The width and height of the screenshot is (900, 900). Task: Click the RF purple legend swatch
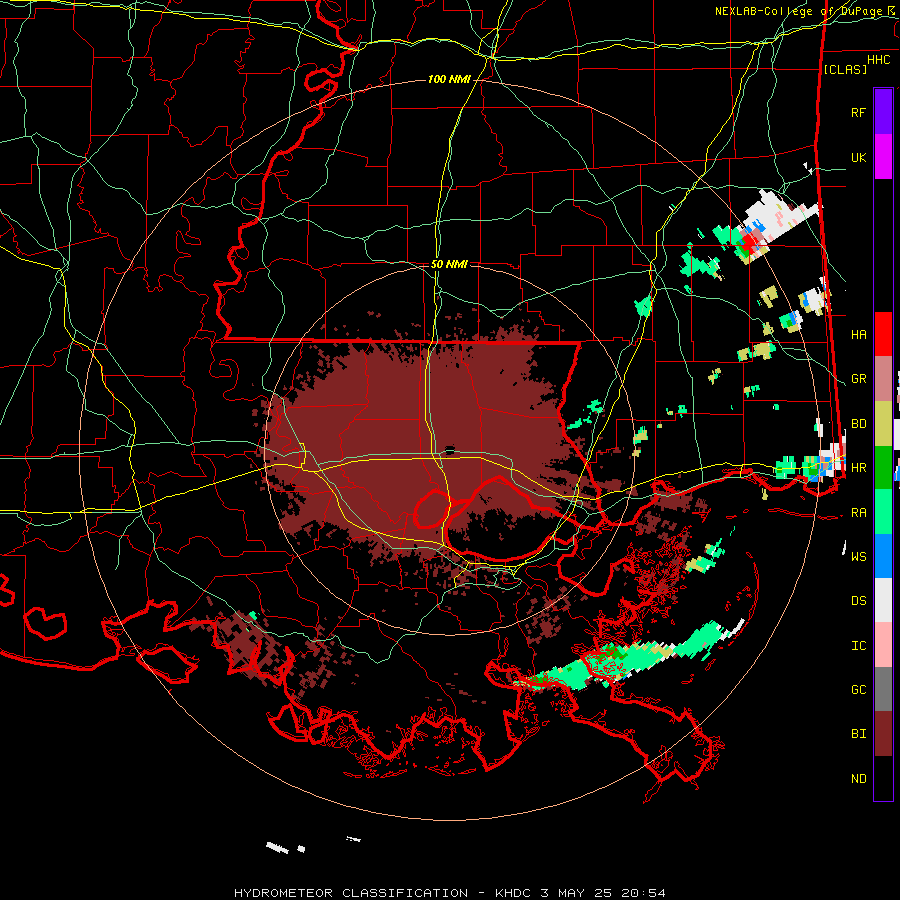883,112
